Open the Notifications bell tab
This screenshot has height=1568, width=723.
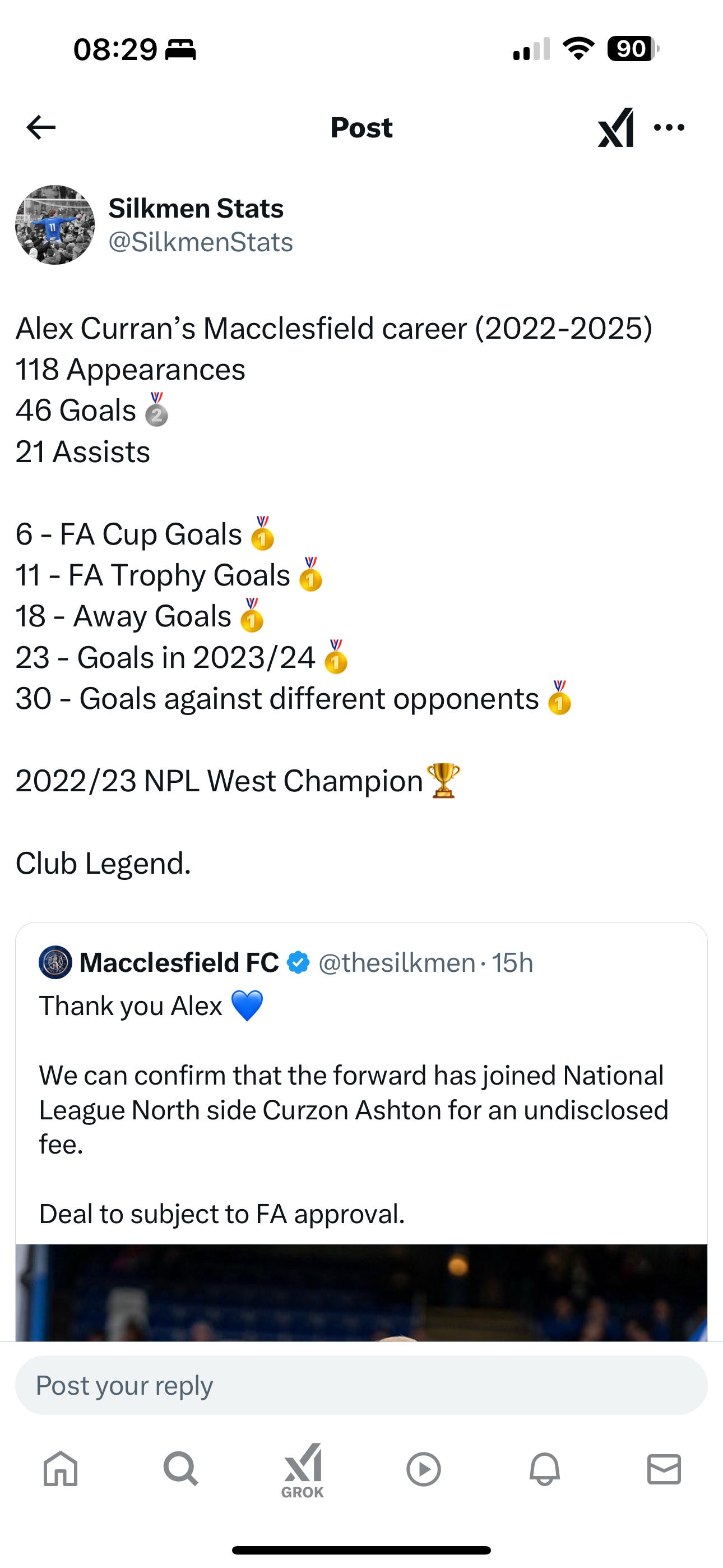click(544, 1469)
